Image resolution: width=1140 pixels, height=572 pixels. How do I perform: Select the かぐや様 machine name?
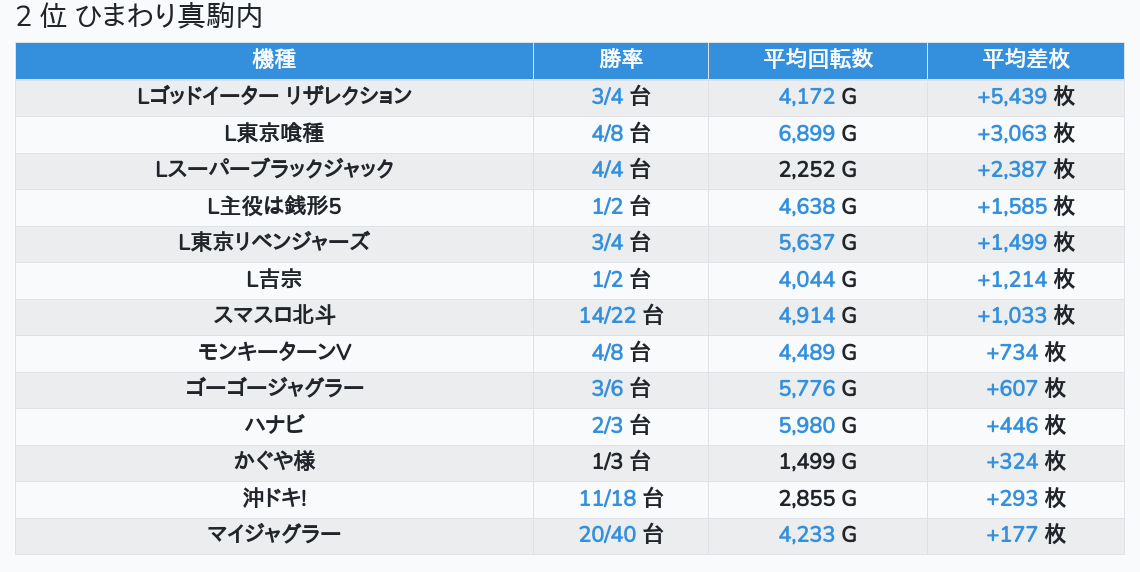pos(274,462)
